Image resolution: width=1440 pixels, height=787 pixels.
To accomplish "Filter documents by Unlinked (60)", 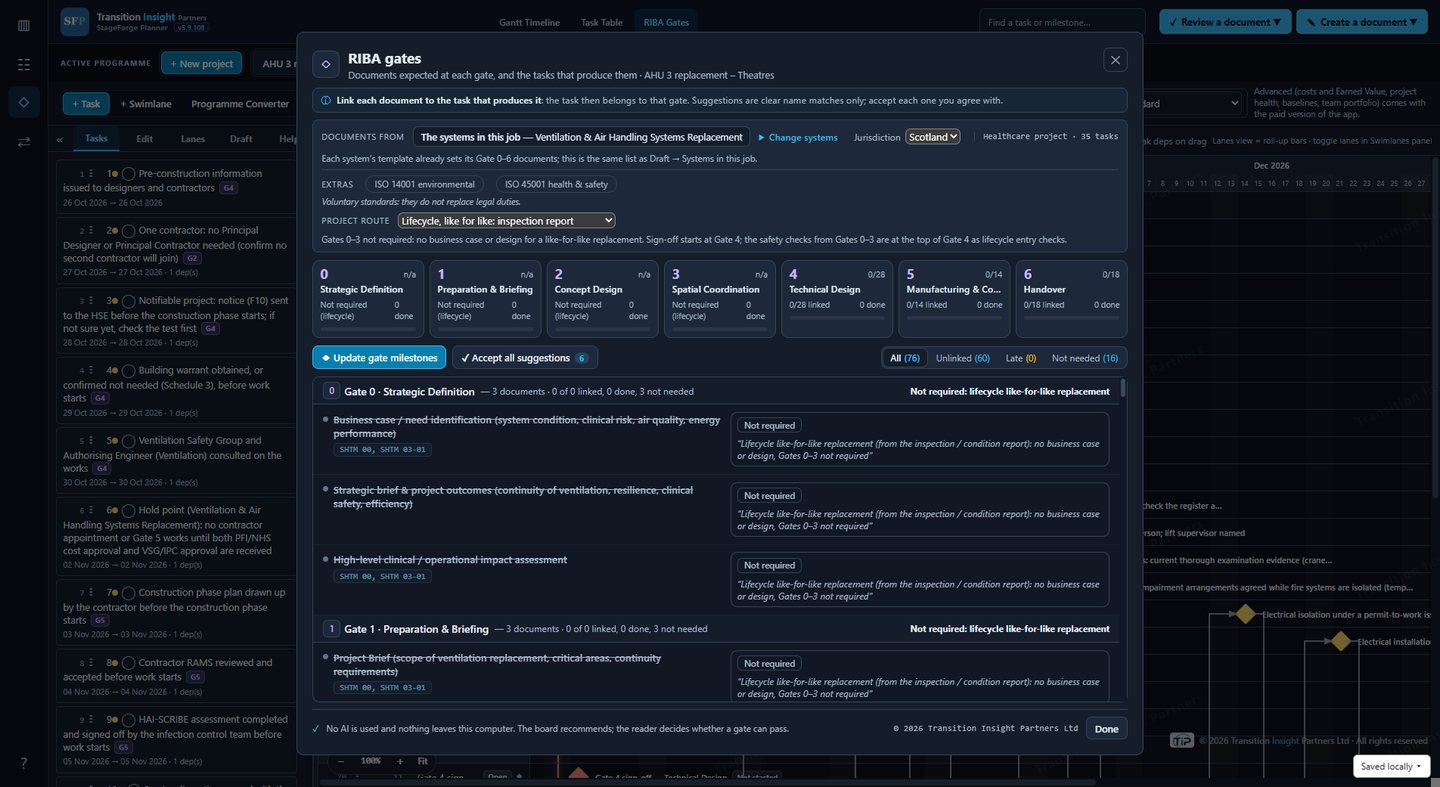I will [x=963, y=358].
